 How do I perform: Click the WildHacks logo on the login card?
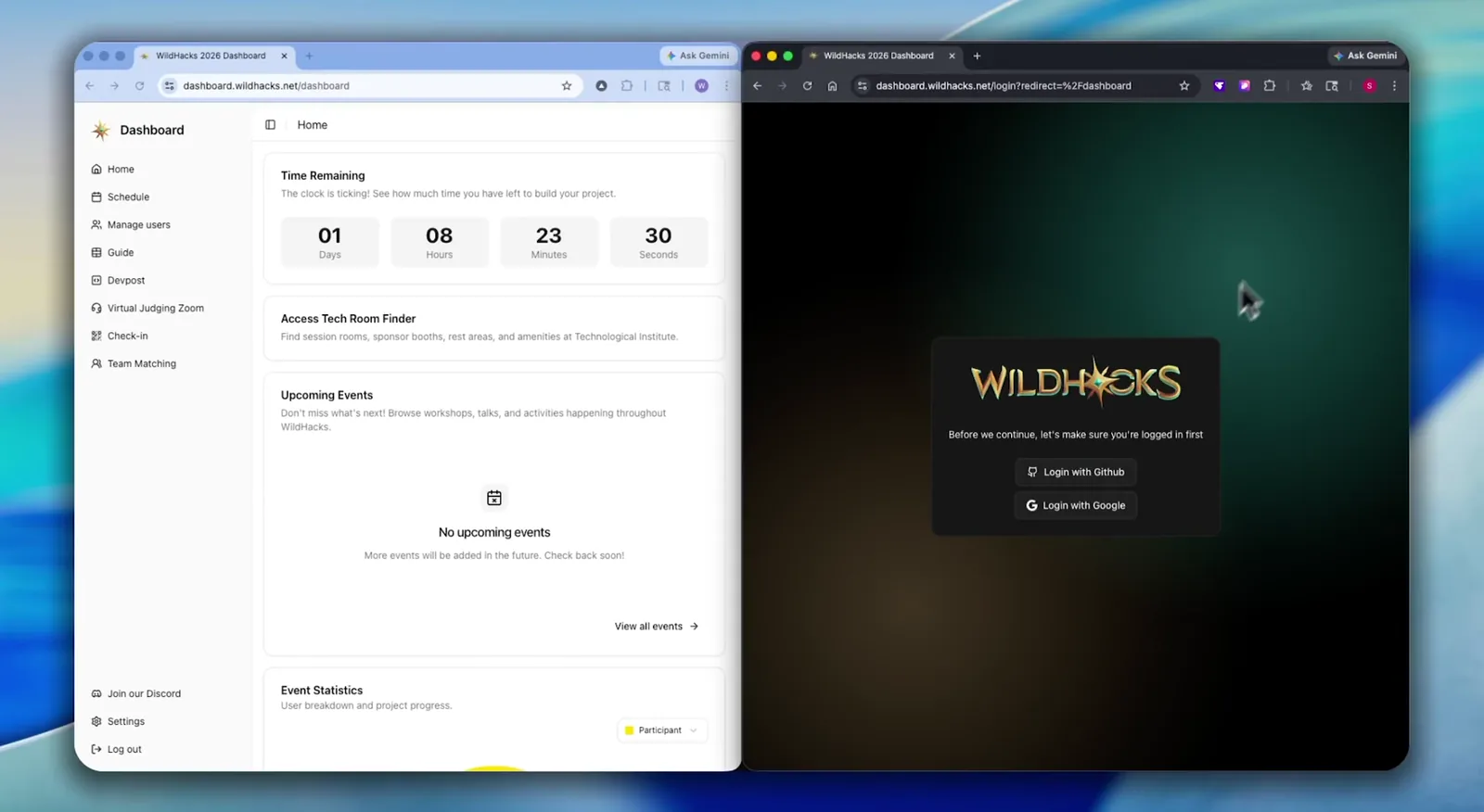click(x=1076, y=382)
